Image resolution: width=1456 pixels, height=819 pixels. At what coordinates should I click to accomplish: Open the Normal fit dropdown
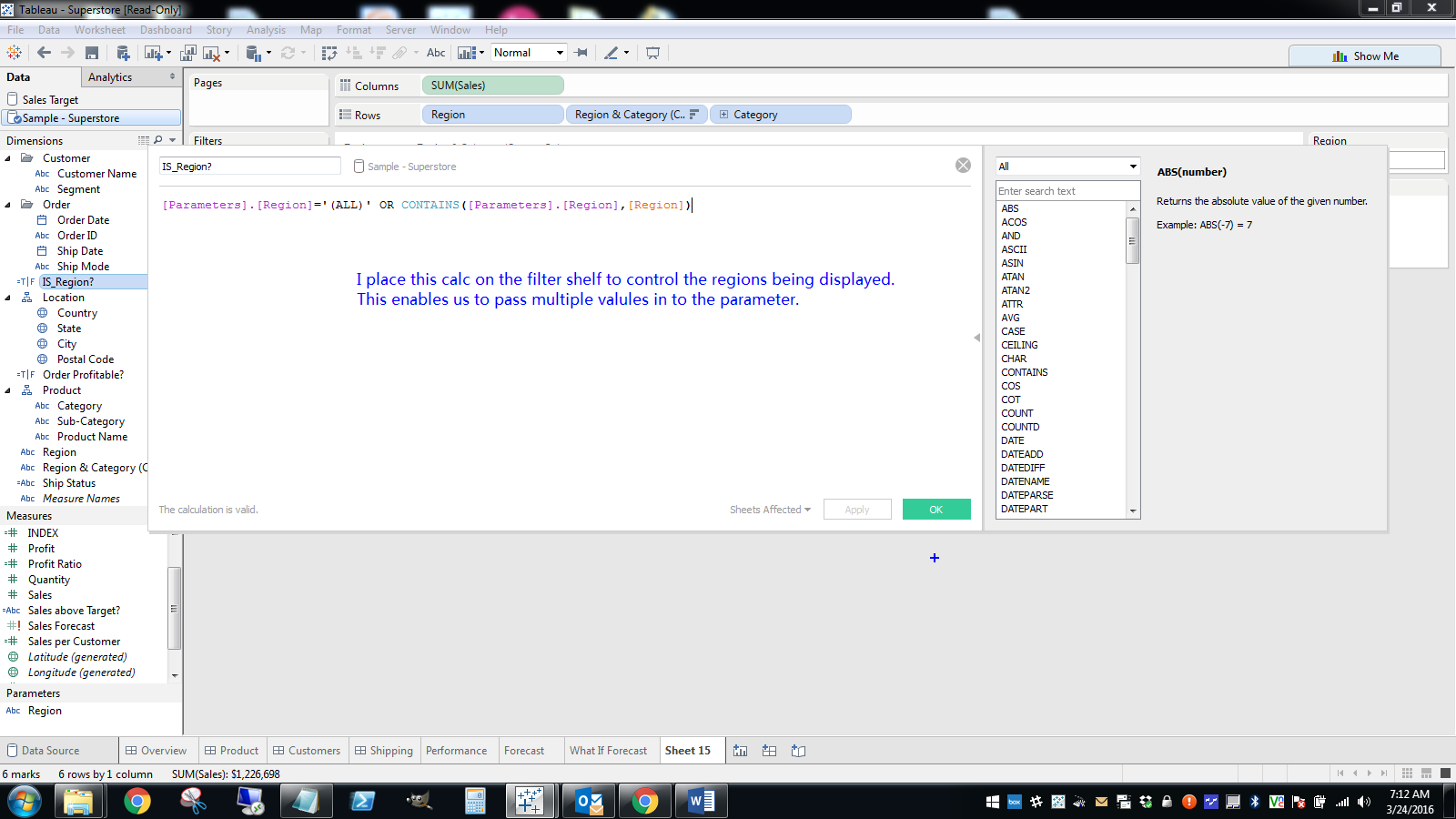tap(528, 52)
